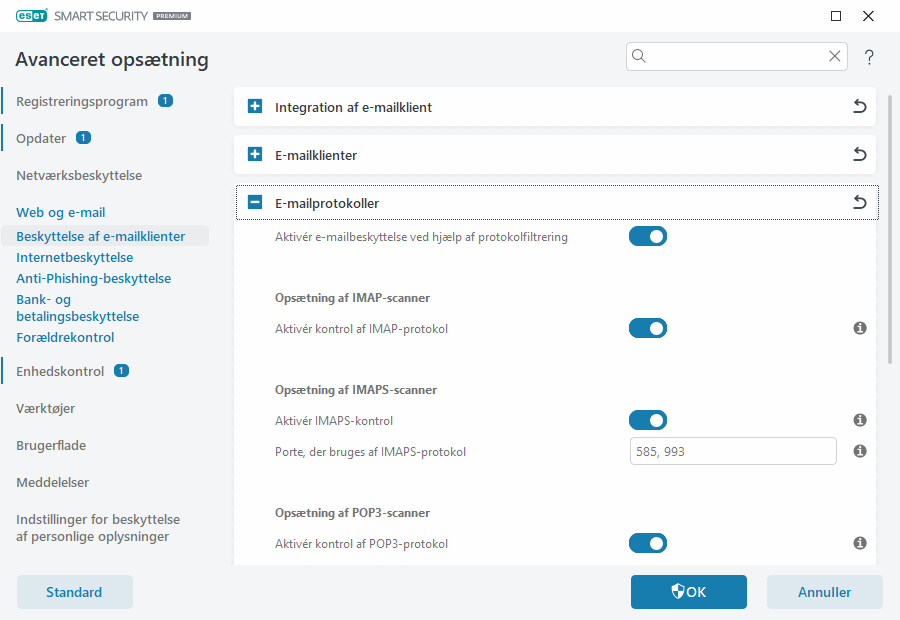Select the IMAPS ports input field

732,451
